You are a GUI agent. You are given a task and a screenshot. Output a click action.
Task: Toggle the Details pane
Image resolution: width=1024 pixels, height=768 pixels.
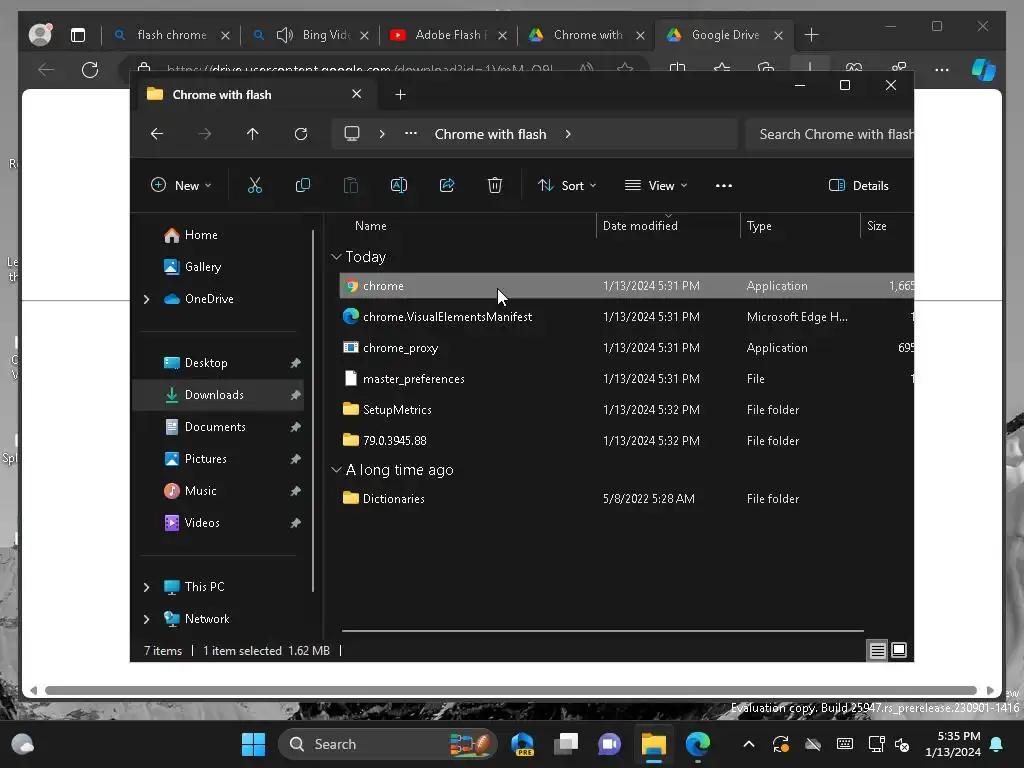coord(859,185)
